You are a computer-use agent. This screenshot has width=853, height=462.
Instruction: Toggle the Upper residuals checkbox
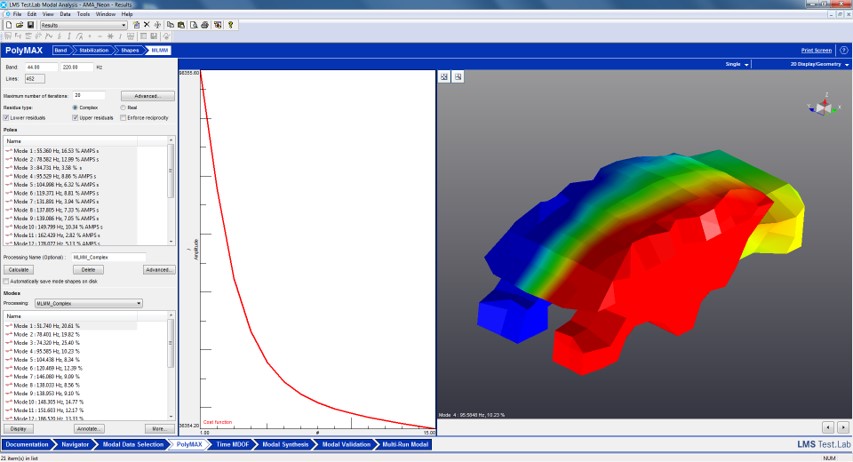click(75, 118)
